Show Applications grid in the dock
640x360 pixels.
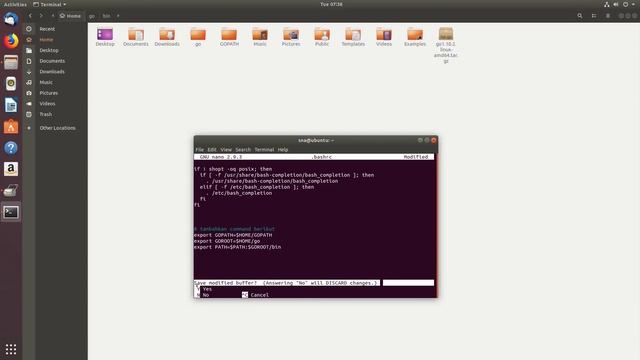tap(11, 349)
